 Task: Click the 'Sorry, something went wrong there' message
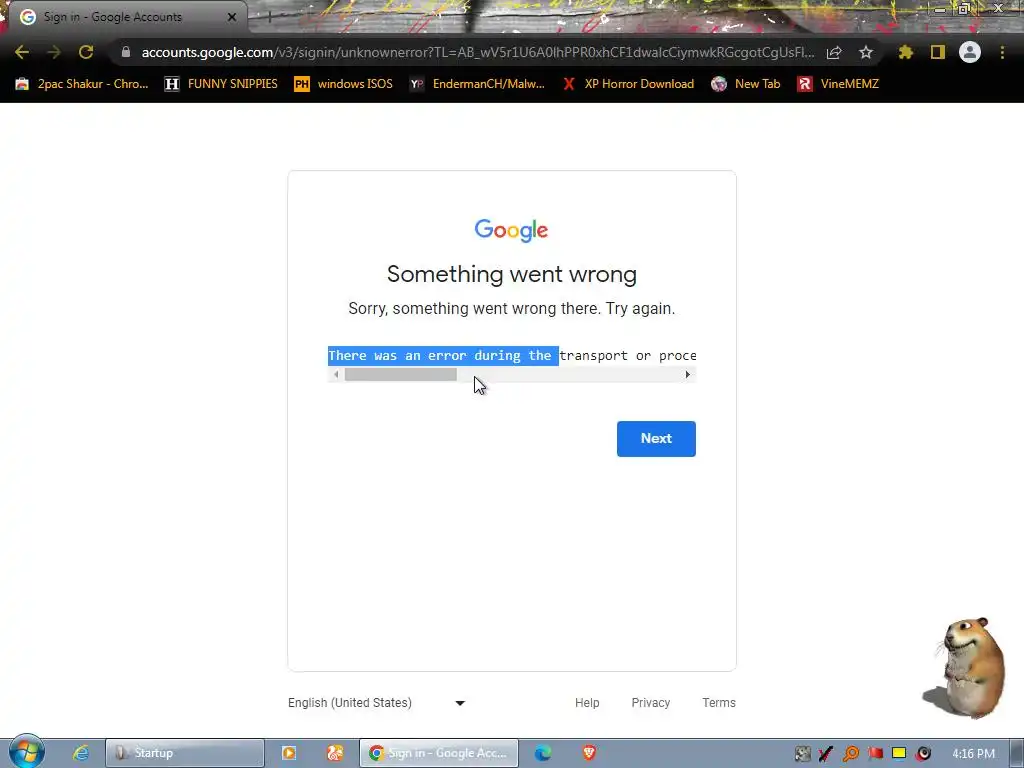(511, 308)
